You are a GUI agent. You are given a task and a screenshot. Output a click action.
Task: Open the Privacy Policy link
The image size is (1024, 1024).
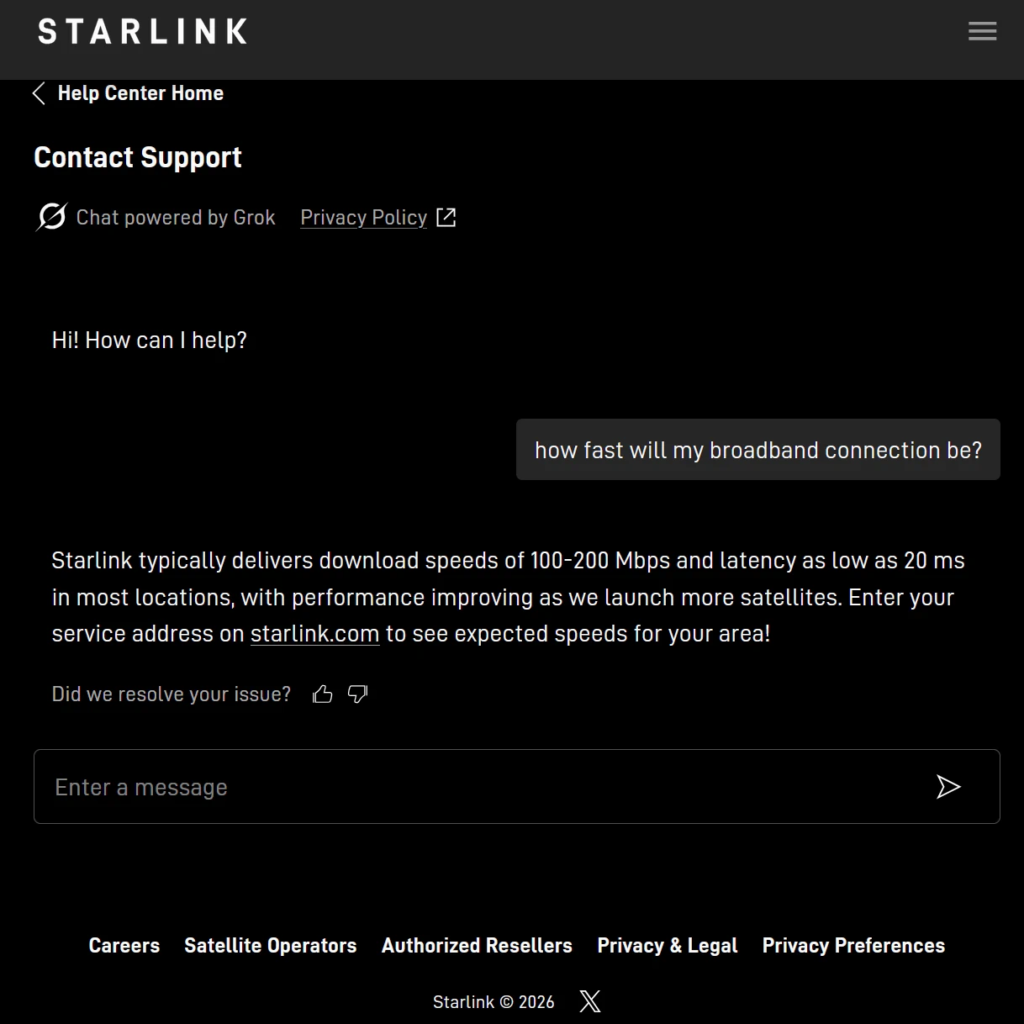[363, 218]
